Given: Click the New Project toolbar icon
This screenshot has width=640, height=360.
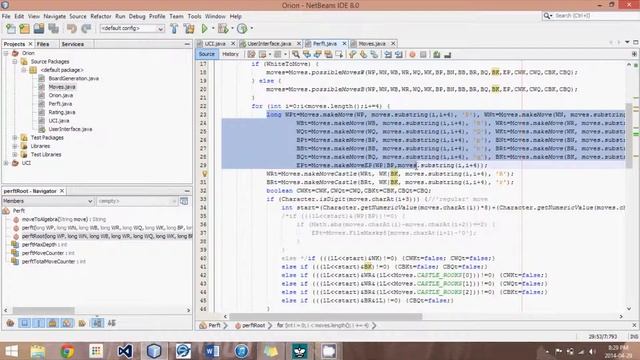Looking at the screenshot, I should click(x=24, y=29).
